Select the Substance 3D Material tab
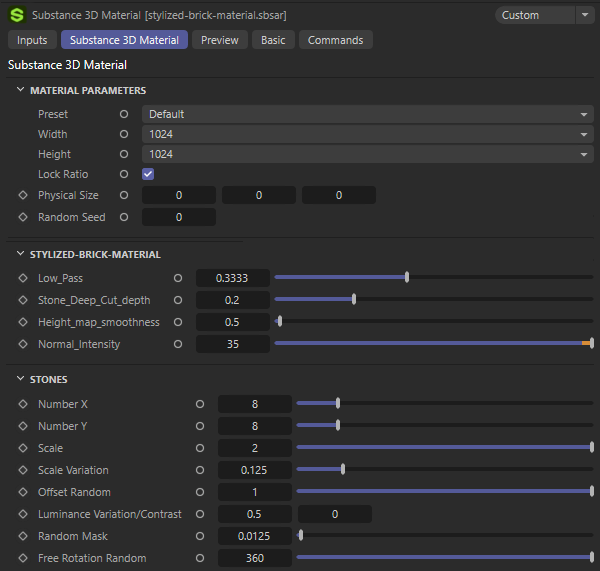Screen dimensions: 600x571 [124, 40]
